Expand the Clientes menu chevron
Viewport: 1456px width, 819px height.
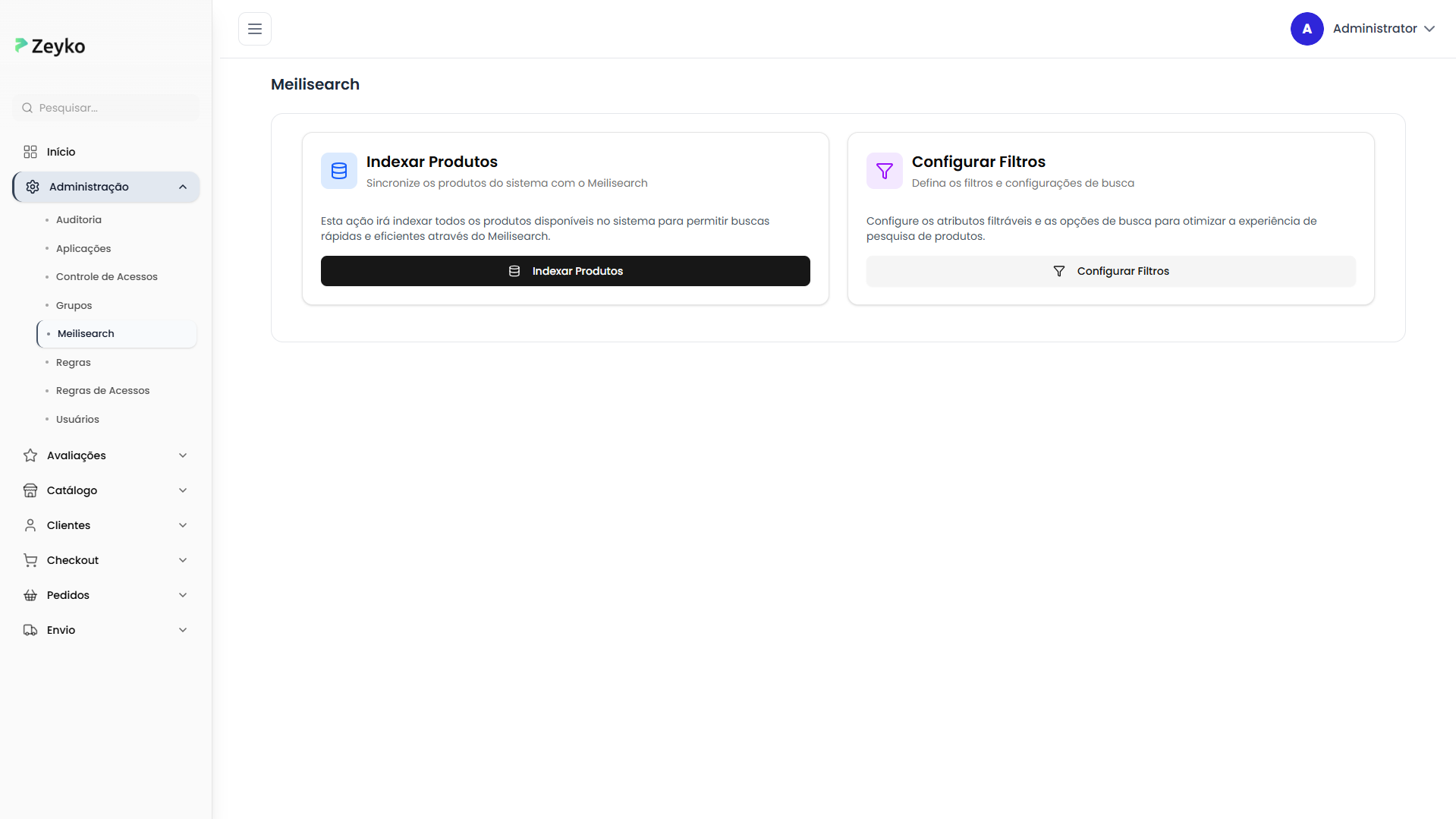[x=183, y=525]
